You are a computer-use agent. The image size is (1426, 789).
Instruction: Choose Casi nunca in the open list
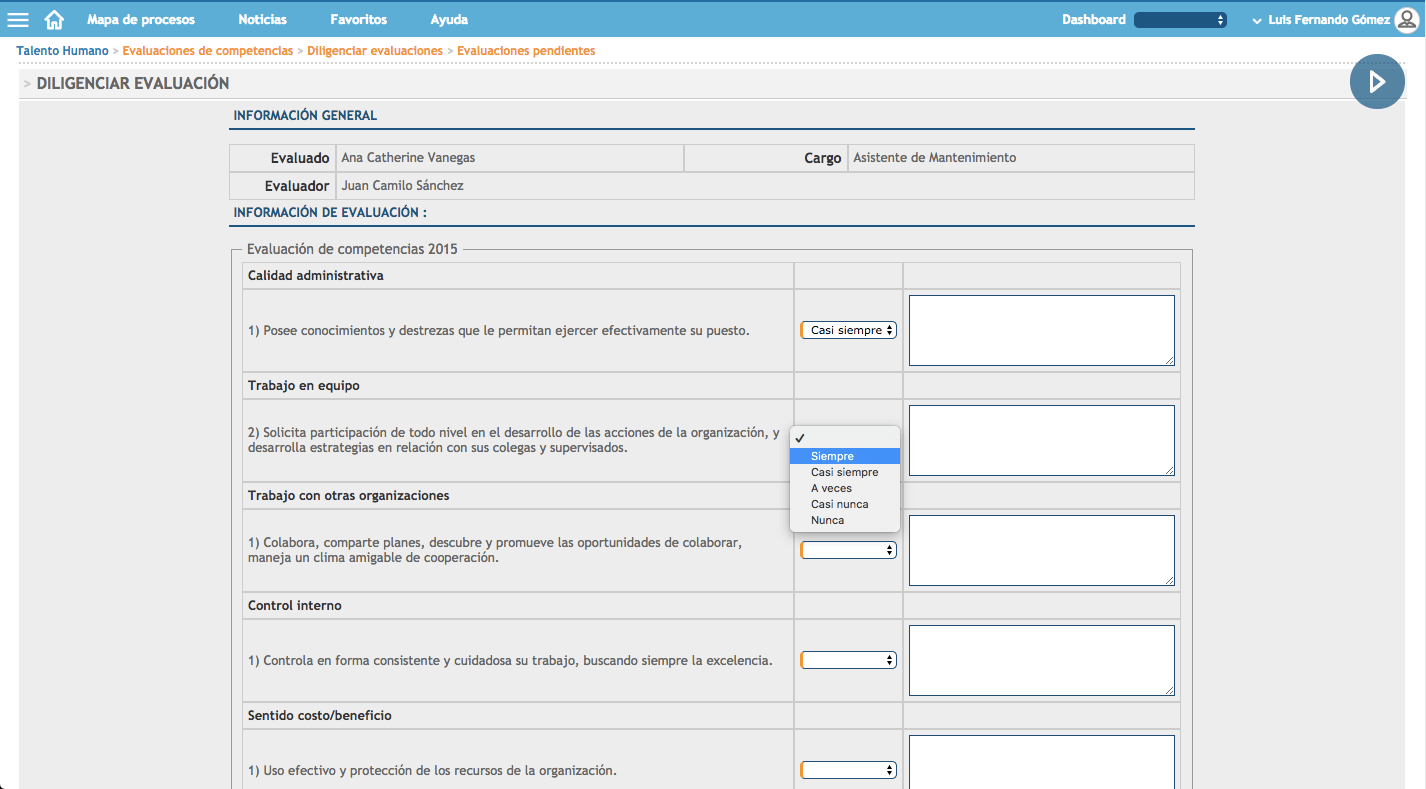click(845, 504)
